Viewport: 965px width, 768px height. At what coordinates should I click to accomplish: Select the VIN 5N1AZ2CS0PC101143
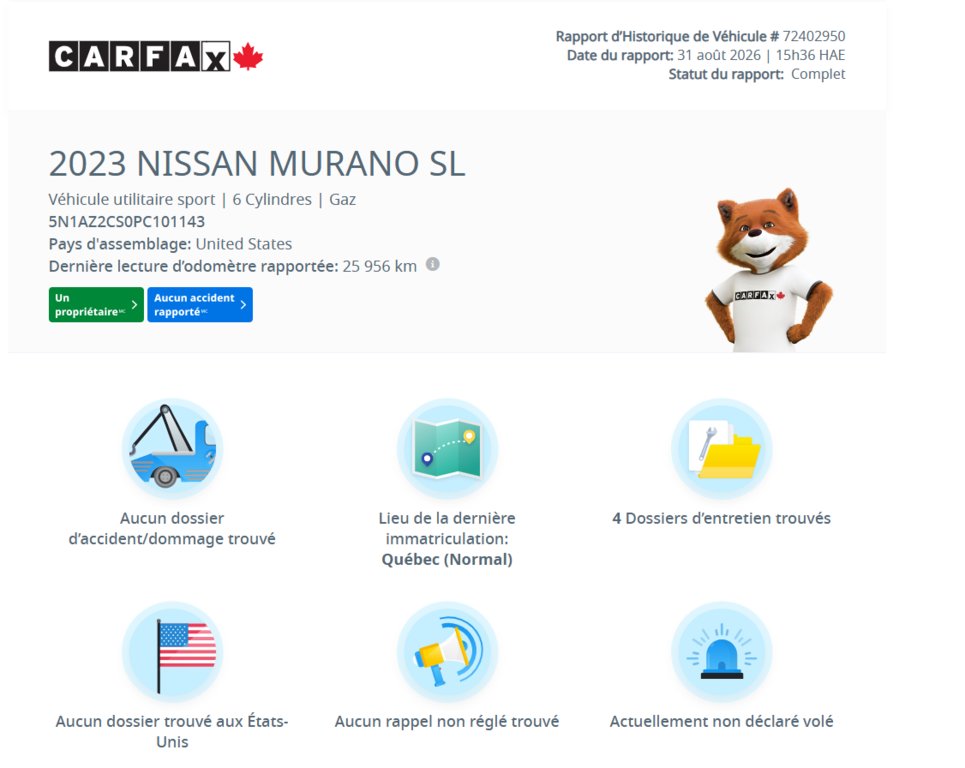pos(127,222)
